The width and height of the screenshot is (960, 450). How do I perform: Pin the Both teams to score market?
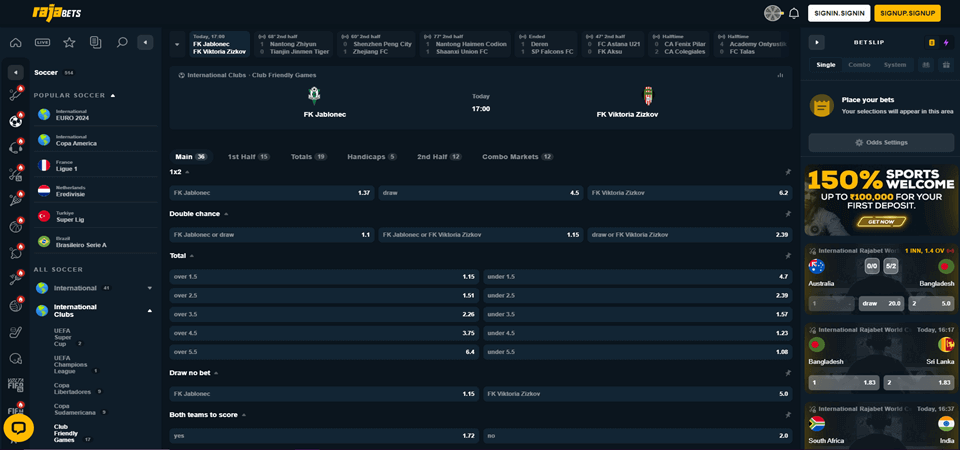pyautogui.click(x=788, y=415)
